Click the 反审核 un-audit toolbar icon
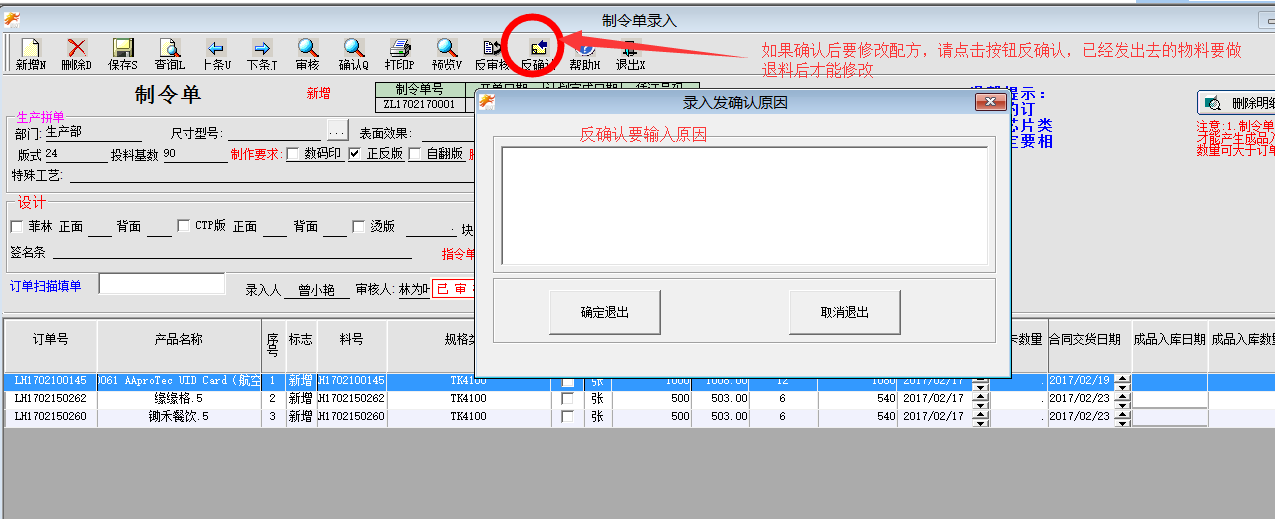 (492, 55)
